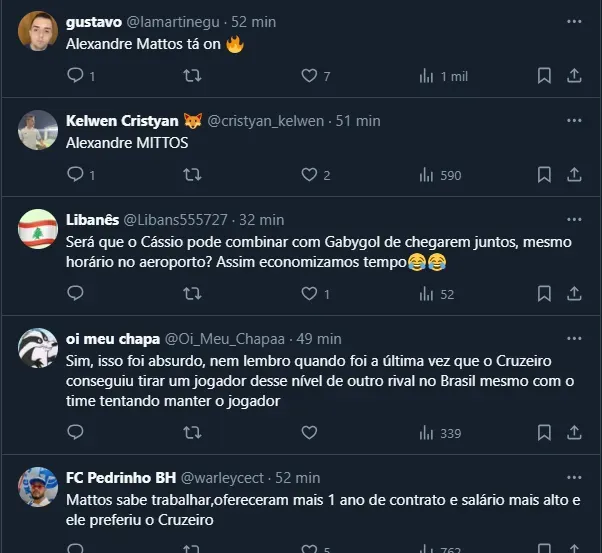Reply to gustavo's tweet
Screen dimensions: 602x553
[x=76, y=76]
